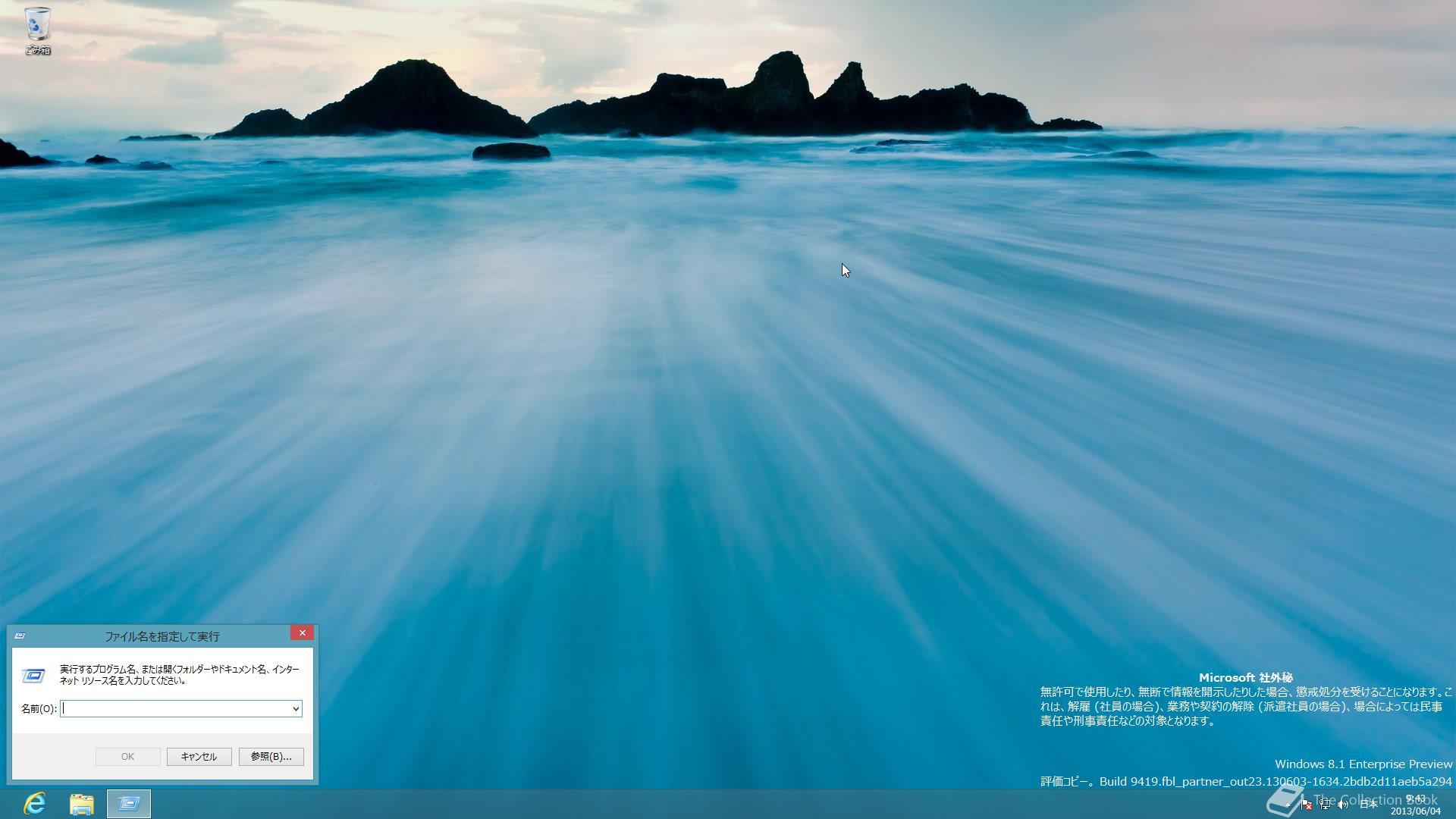Viewport: 1456px width, 819px height.
Task: Open the 日本 input language switcher
Action: pyautogui.click(x=1368, y=805)
